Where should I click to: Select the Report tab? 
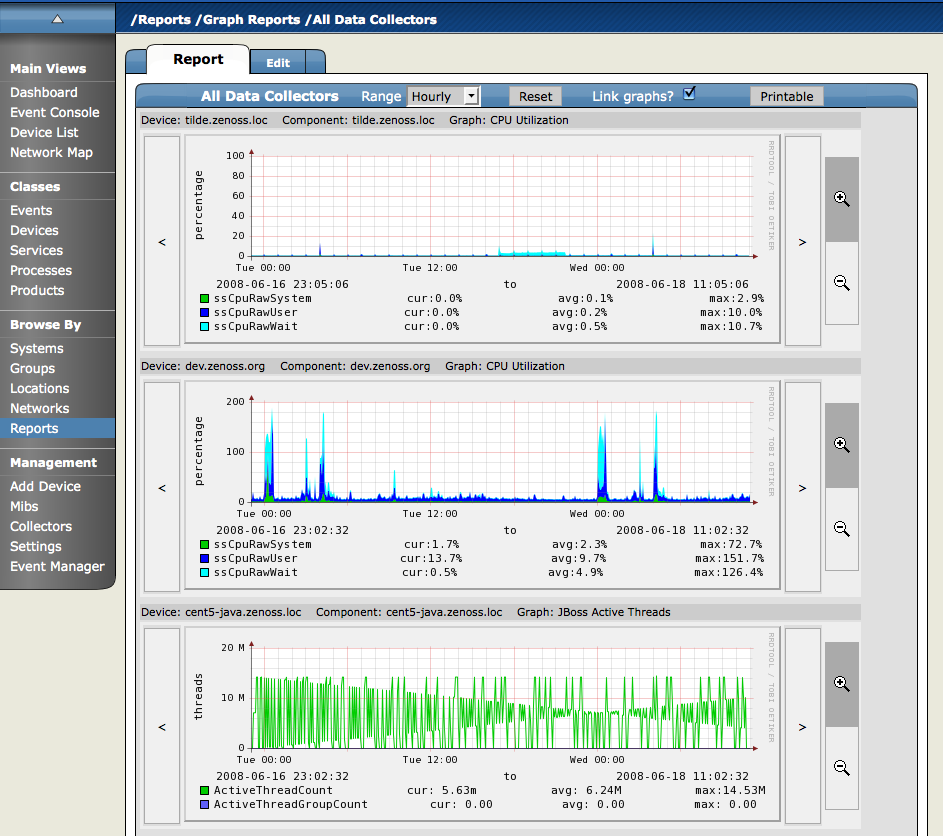click(x=198, y=60)
